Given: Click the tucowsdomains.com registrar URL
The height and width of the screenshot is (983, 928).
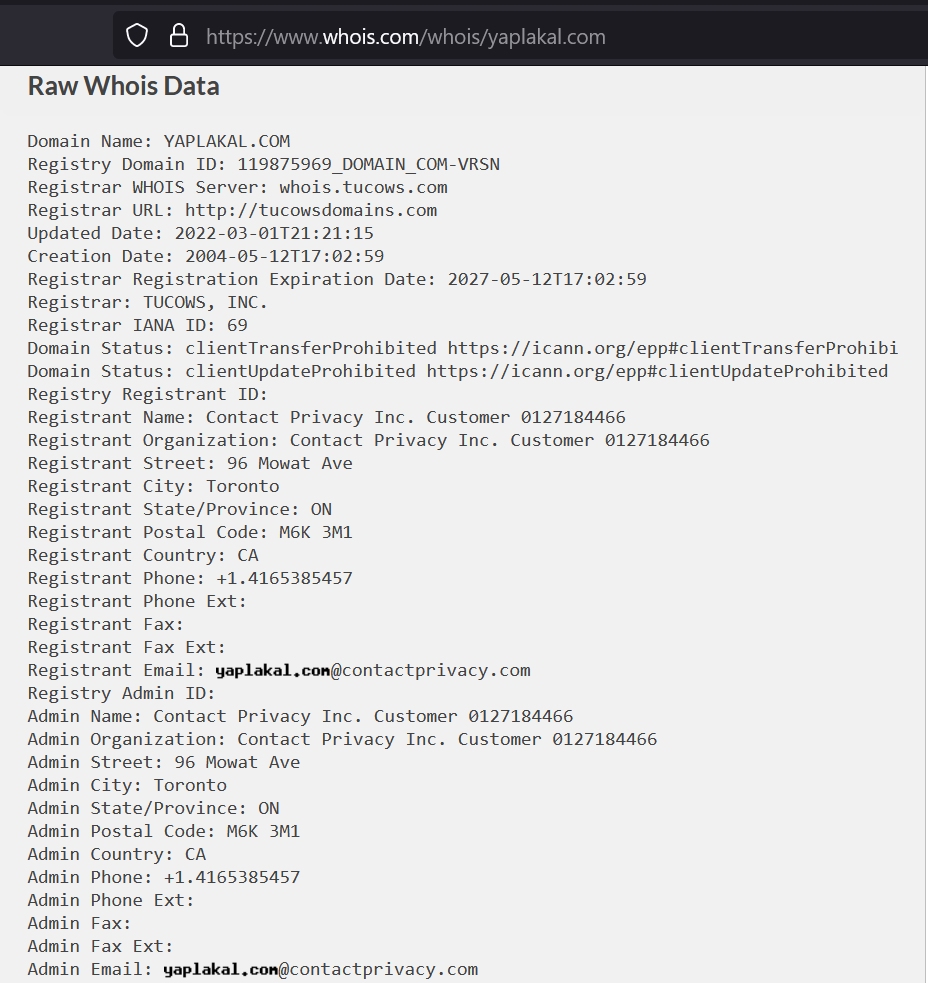Looking at the screenshot, I should coord(311,210).
